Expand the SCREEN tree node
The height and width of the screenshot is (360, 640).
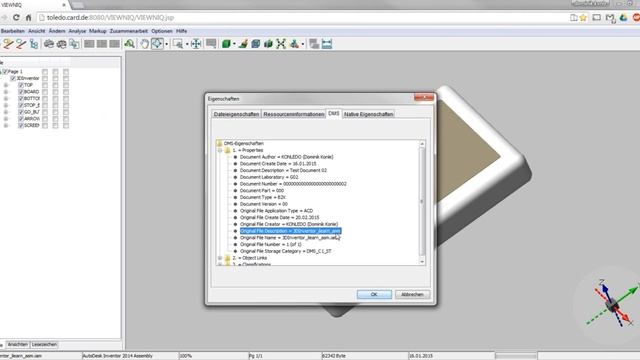(x=6, y=125)
